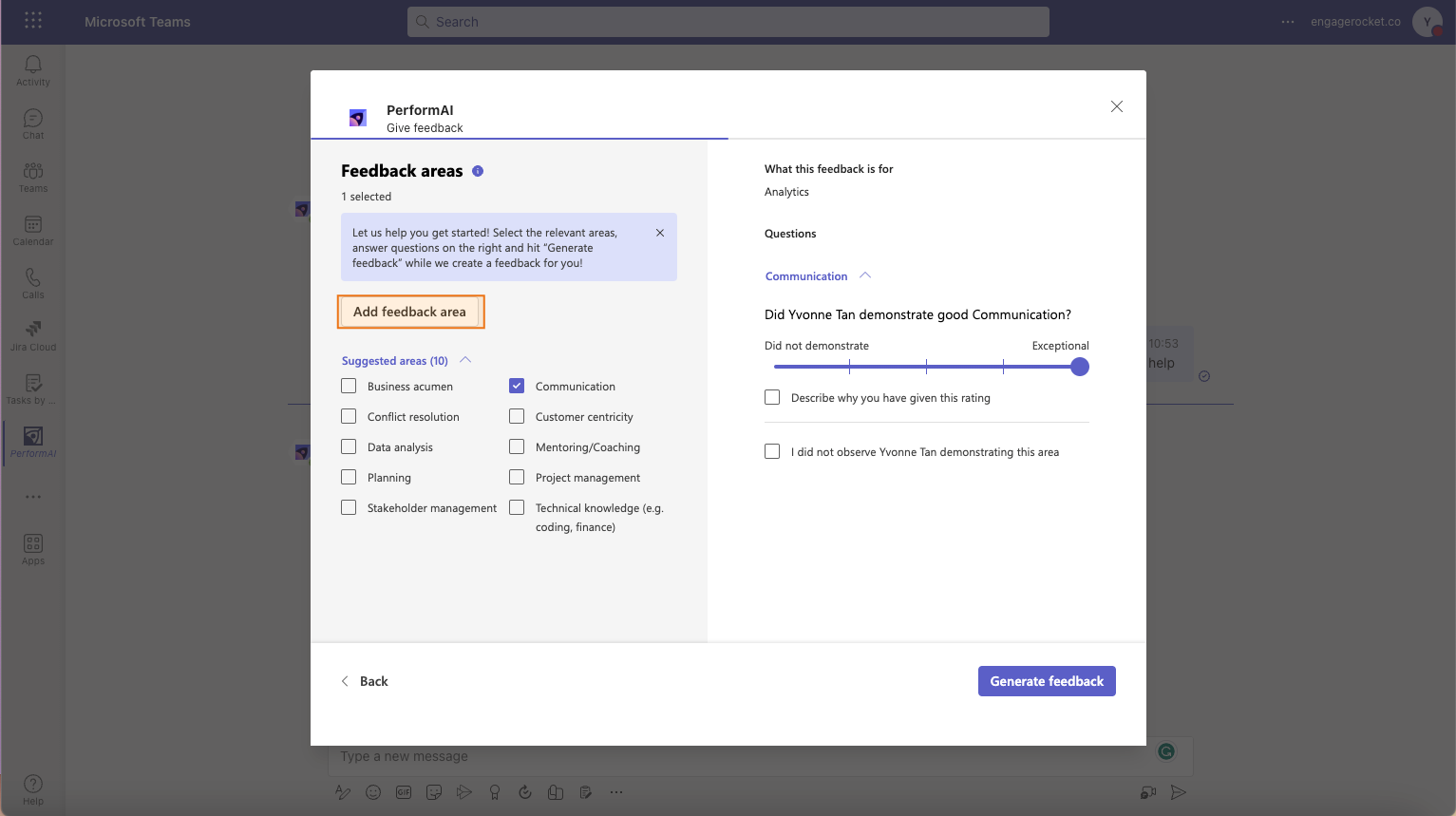Open Apps store in sidebar
The height and width of the screenshot is (816, 1456).
click(x=33, y=549)
